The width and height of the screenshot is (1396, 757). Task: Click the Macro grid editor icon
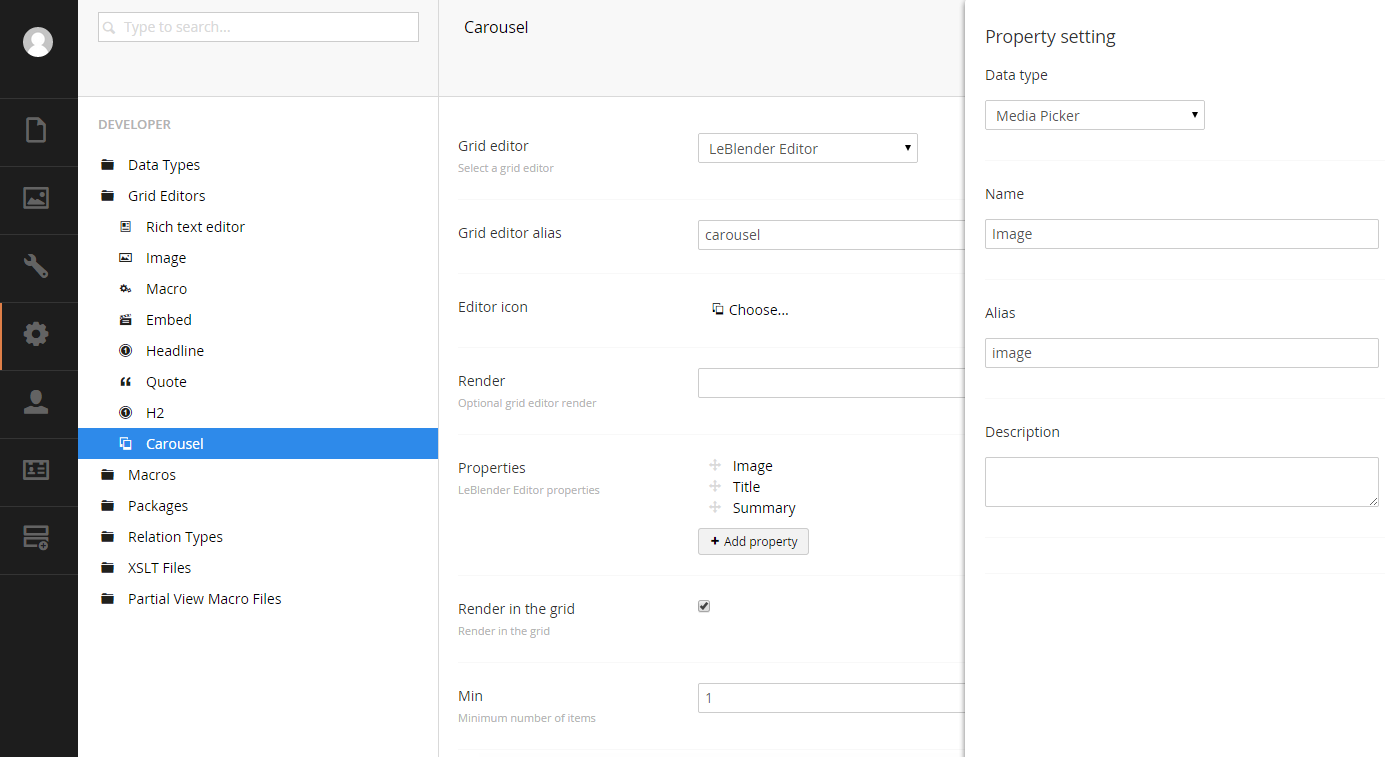(125, 289)
